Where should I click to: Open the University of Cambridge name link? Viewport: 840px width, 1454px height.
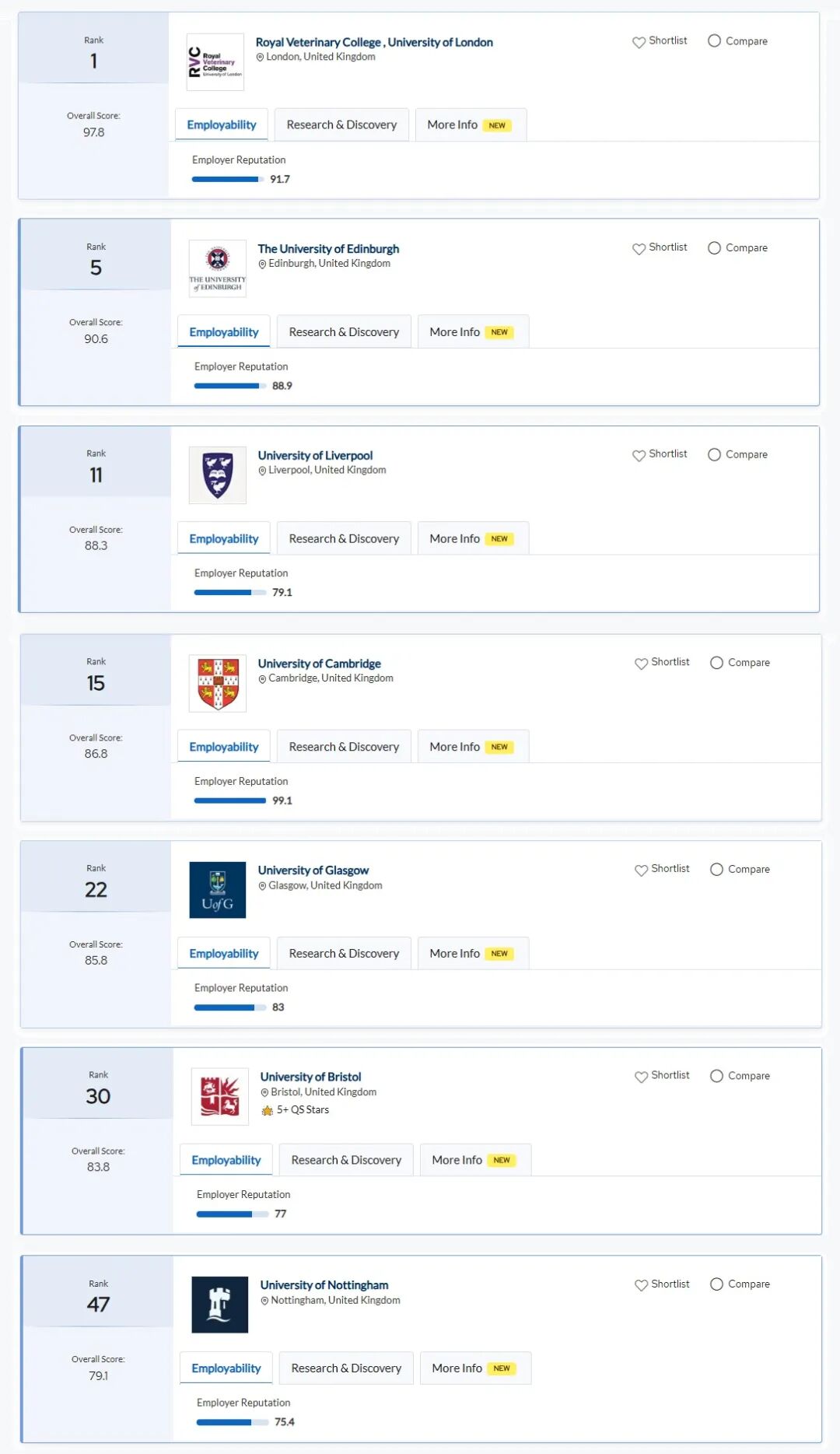point(319,664)
